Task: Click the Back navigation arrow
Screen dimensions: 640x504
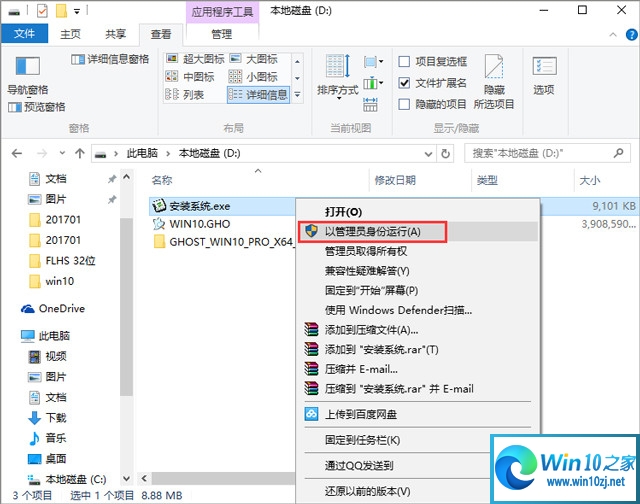Action: (x=17, y=153)
